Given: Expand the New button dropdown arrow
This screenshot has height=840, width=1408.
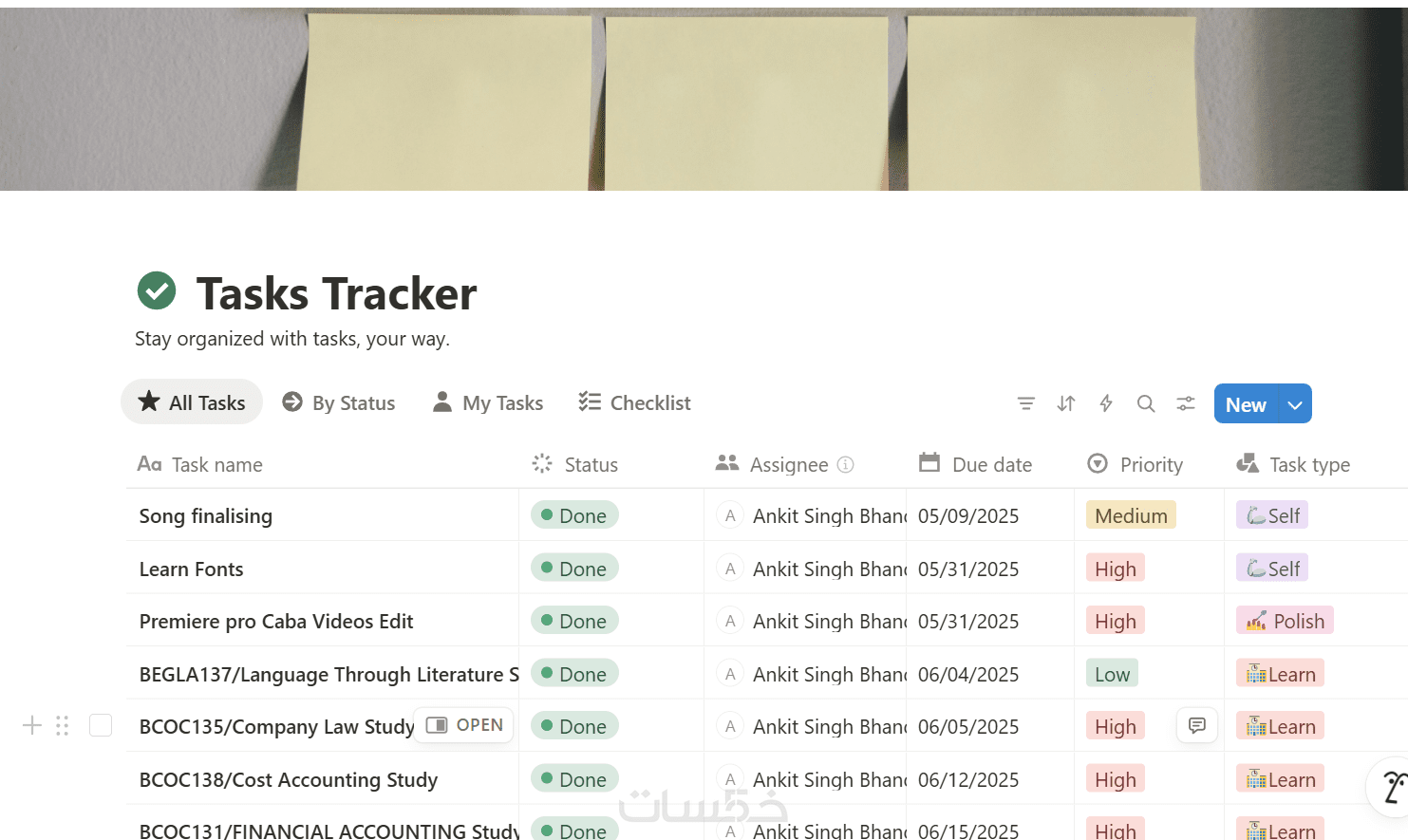Looking at the screenshot, I should point(1295,404).
